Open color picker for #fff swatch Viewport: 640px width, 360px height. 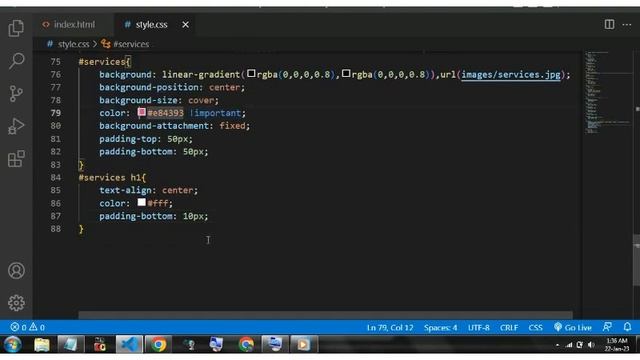pyautogui.click(x=141, y=202)
